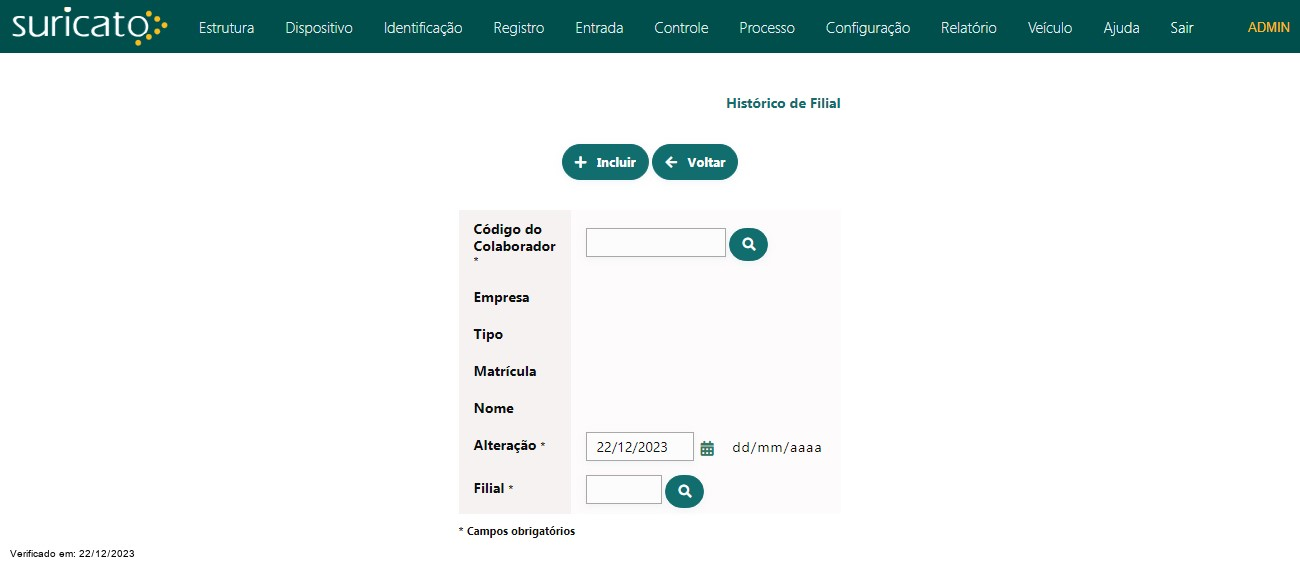Open the Entrada menu
The image size is (1300, 568).
pos(599,28)
